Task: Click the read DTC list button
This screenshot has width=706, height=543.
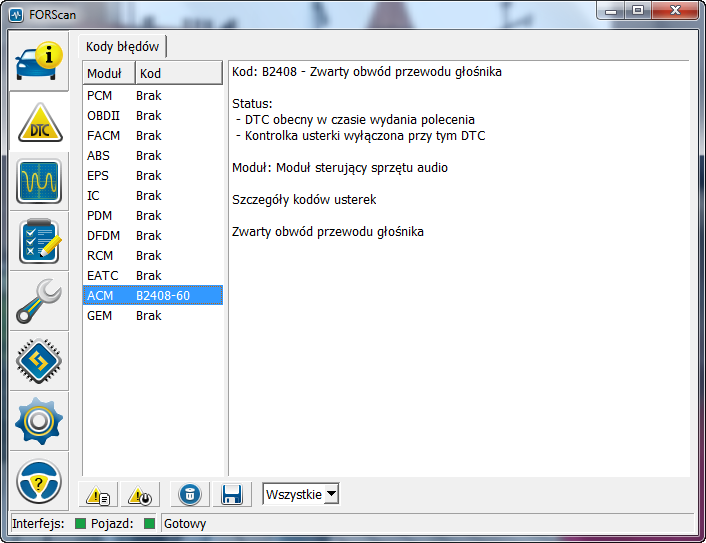Action: pyautogui.click(x=98, y=495)
